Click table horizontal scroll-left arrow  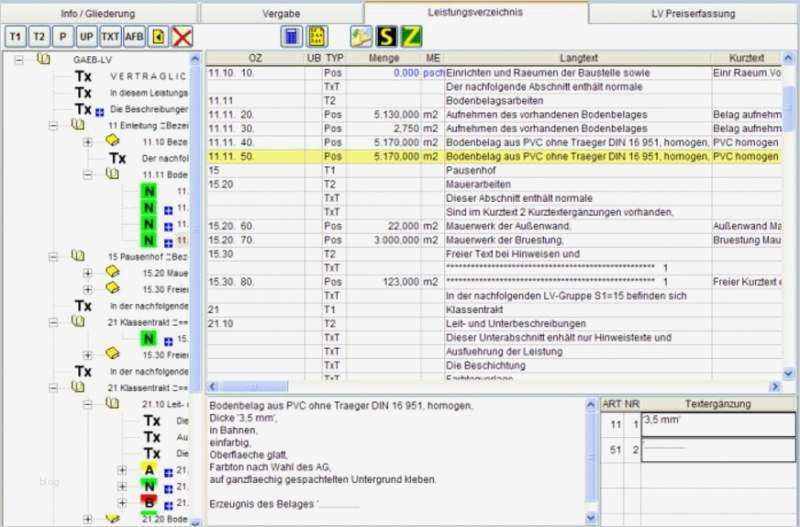point(213,387)
